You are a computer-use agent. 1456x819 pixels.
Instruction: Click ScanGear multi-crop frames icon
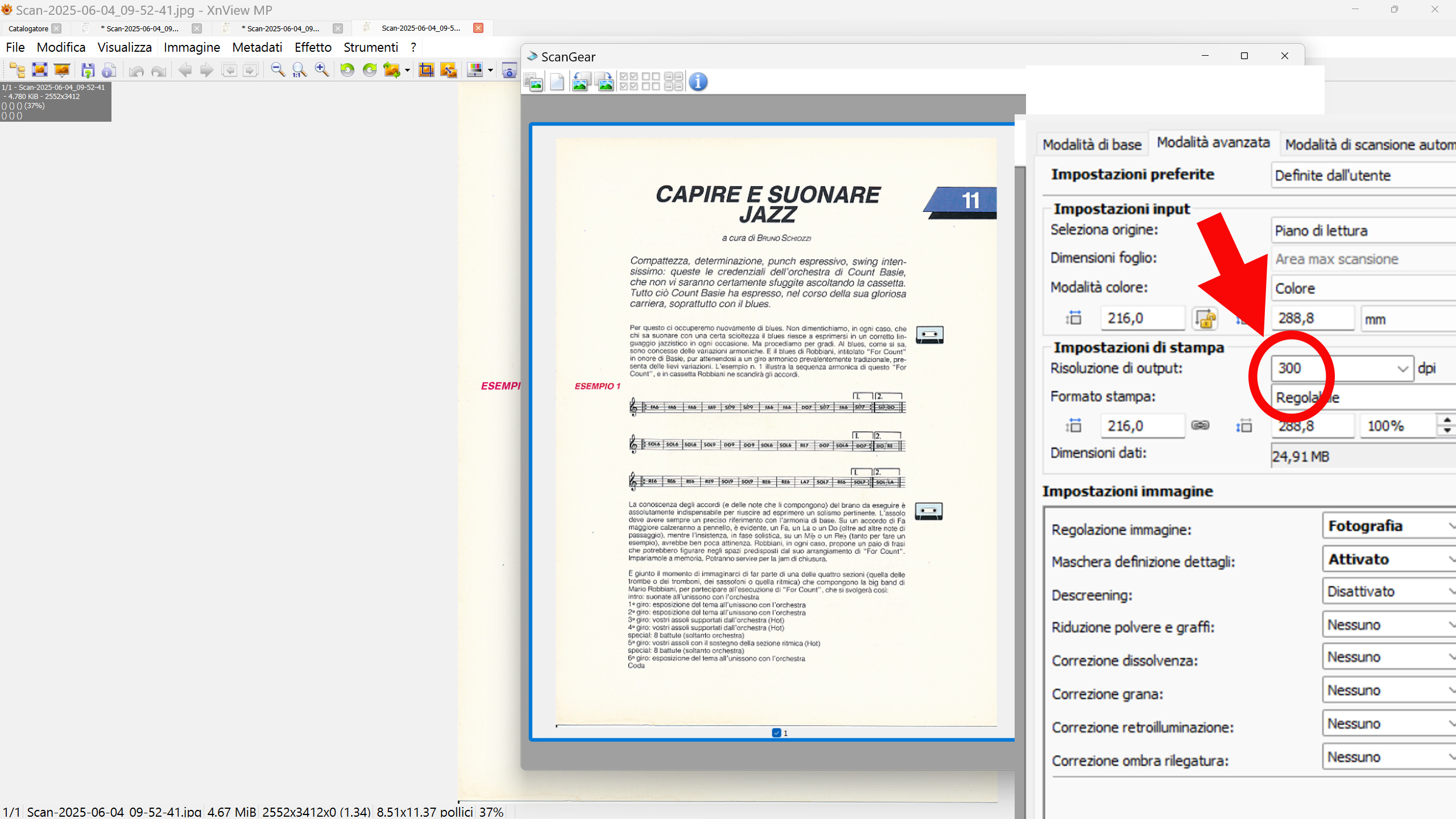coord(673,81)
